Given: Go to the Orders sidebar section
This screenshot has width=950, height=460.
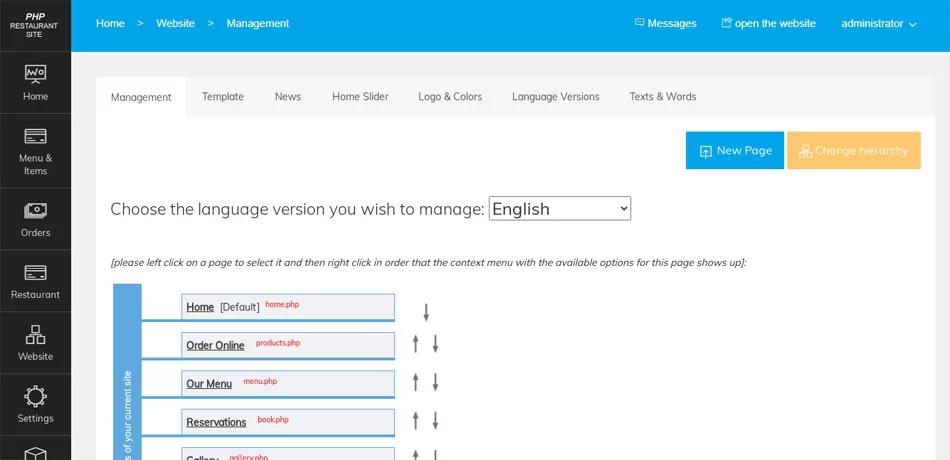Looking at the screenshot, I should coord(35,219).
